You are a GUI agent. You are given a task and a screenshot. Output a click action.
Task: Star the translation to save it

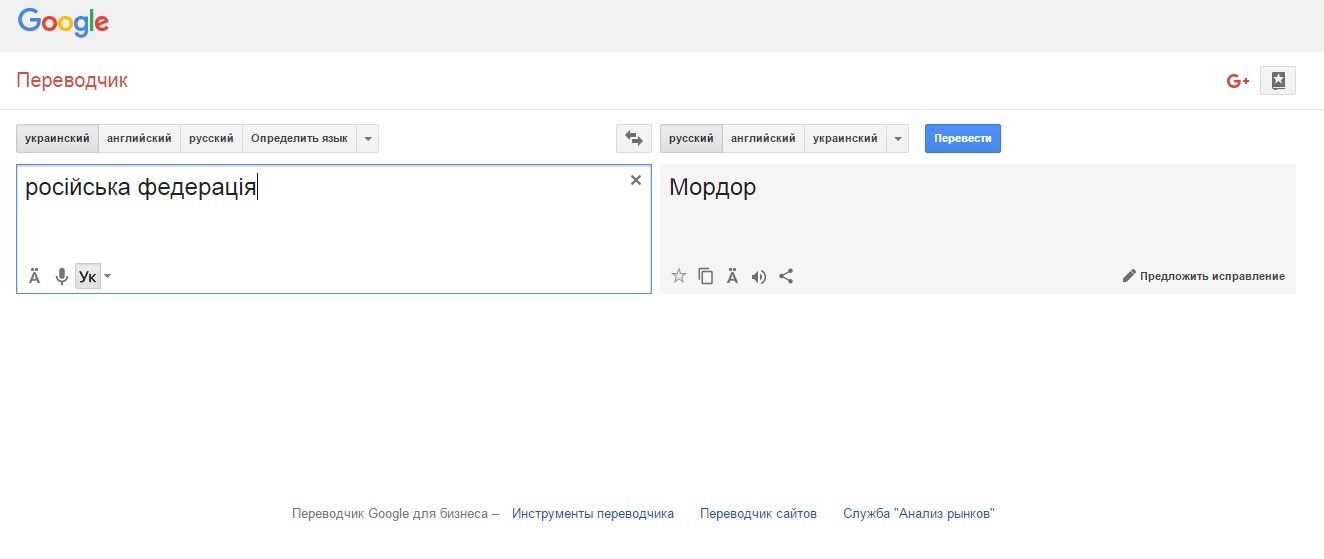pyautogui.click(x=678, y=277)
